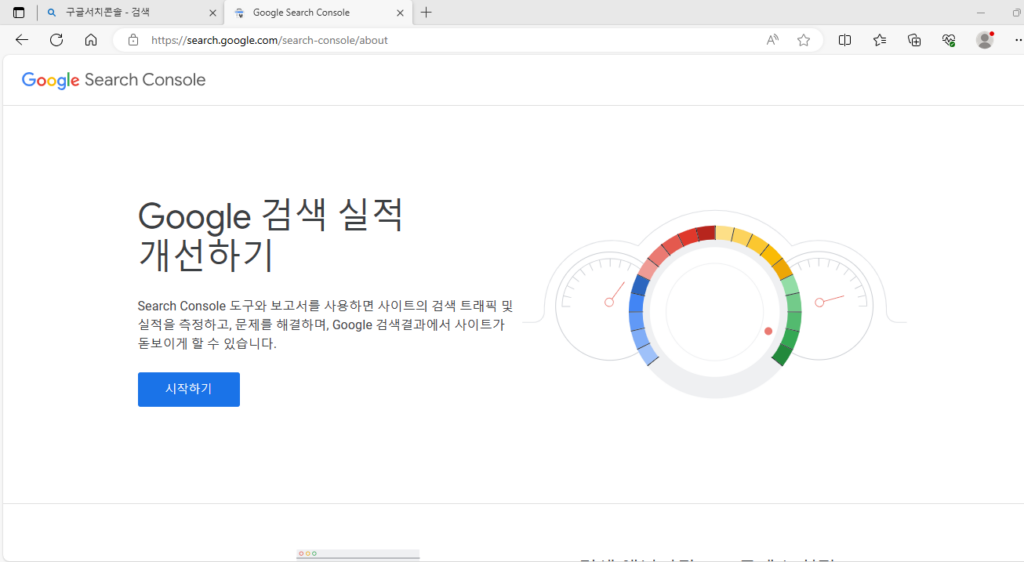Close the 구글서치콘솔 - 검색 tab
1024x562 pixels.
212,12
